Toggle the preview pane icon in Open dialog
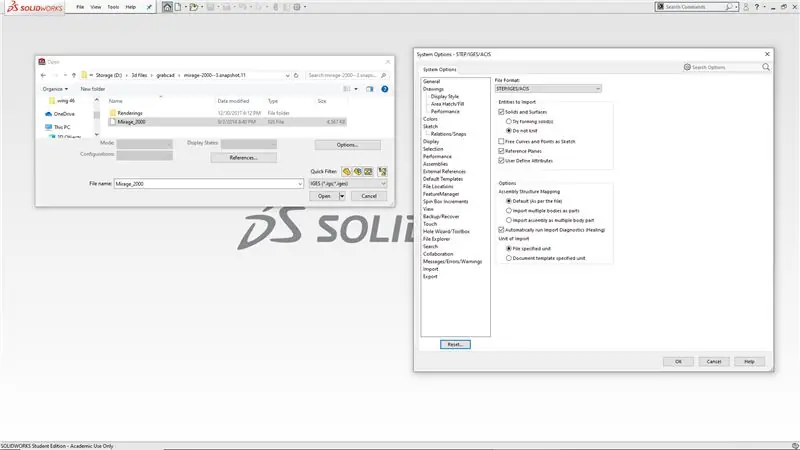Screen dimensions: 800x450 click(369, 89)
